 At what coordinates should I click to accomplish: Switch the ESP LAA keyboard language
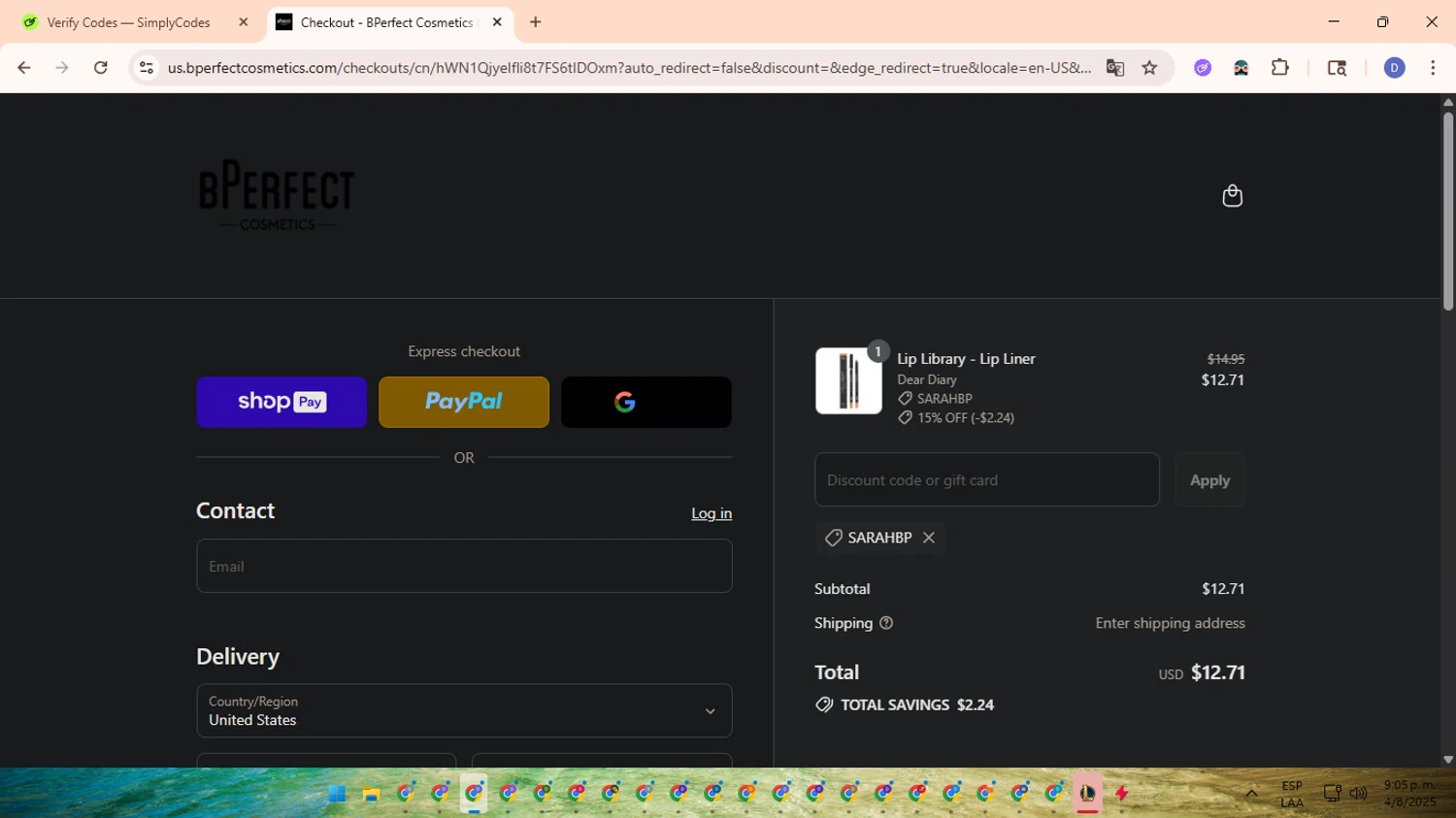[x=1292, y=794]
